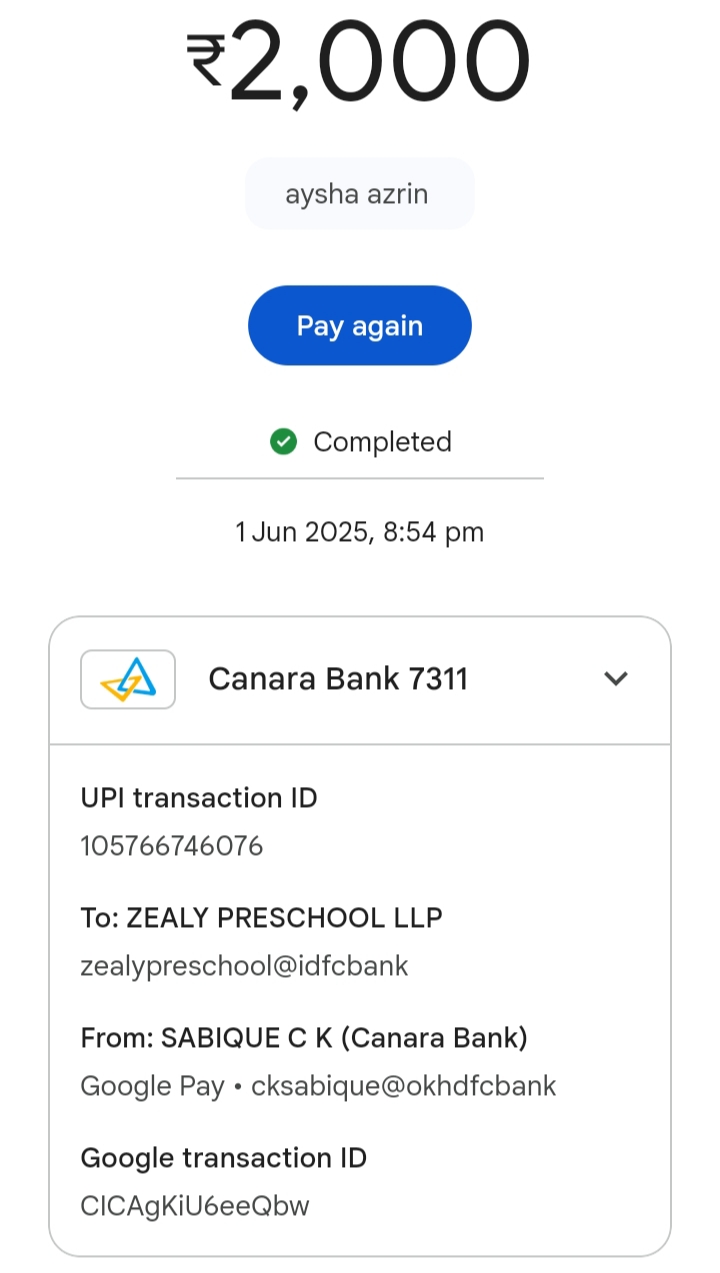Click the divider line under Completed status
This screenshot has height=1273, width=720.
click(359, 479)
